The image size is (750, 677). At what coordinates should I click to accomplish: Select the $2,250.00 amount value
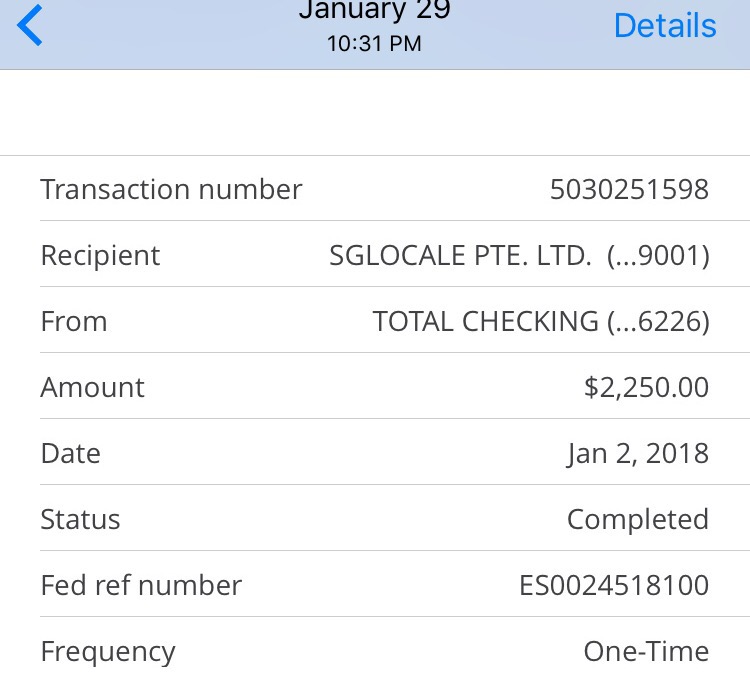click(646, 387)
